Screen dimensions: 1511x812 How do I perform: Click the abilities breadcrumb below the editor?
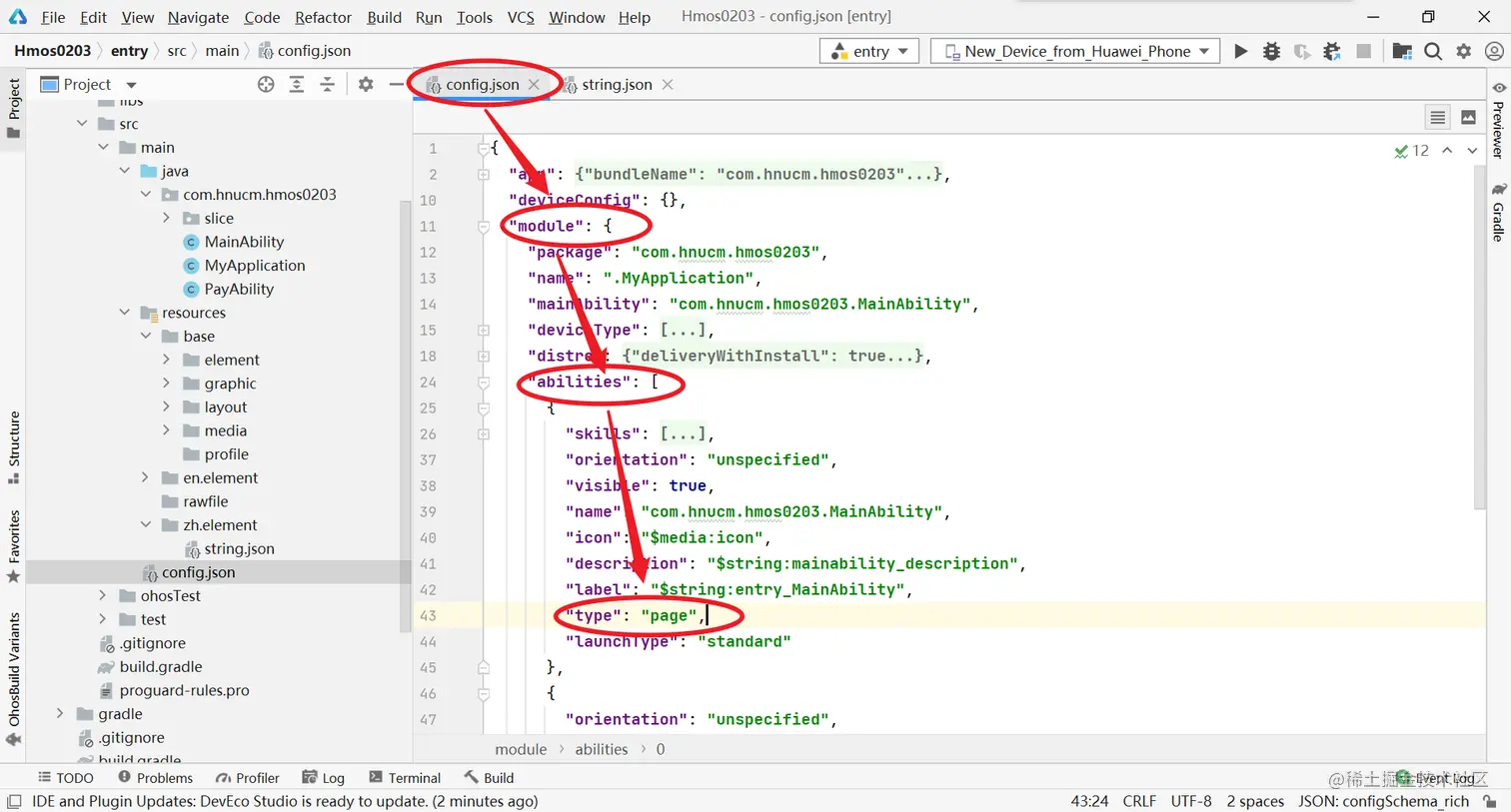click(x=602, y=749)
